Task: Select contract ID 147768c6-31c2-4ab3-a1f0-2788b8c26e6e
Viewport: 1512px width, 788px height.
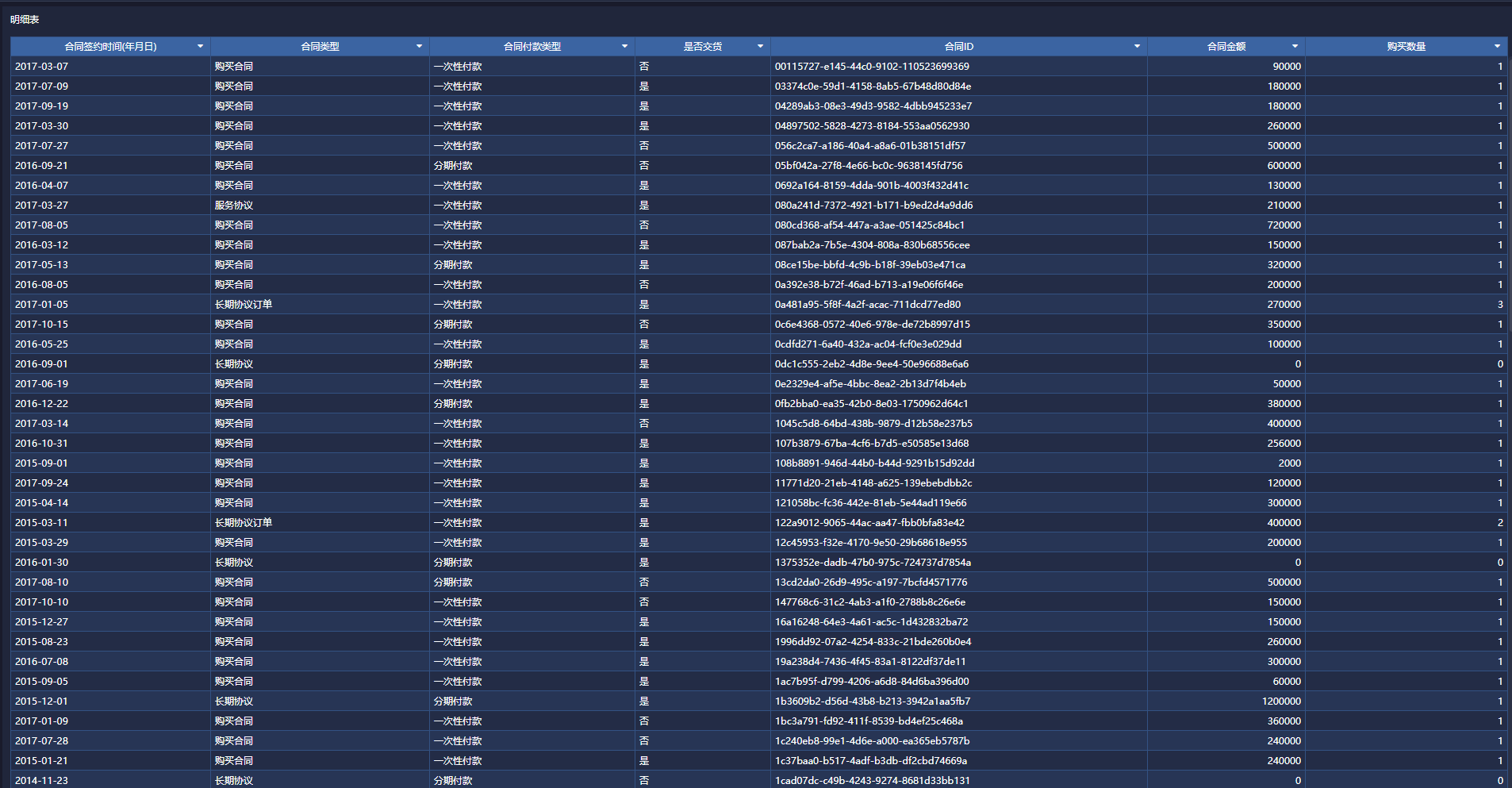Action: click(958, 602)
